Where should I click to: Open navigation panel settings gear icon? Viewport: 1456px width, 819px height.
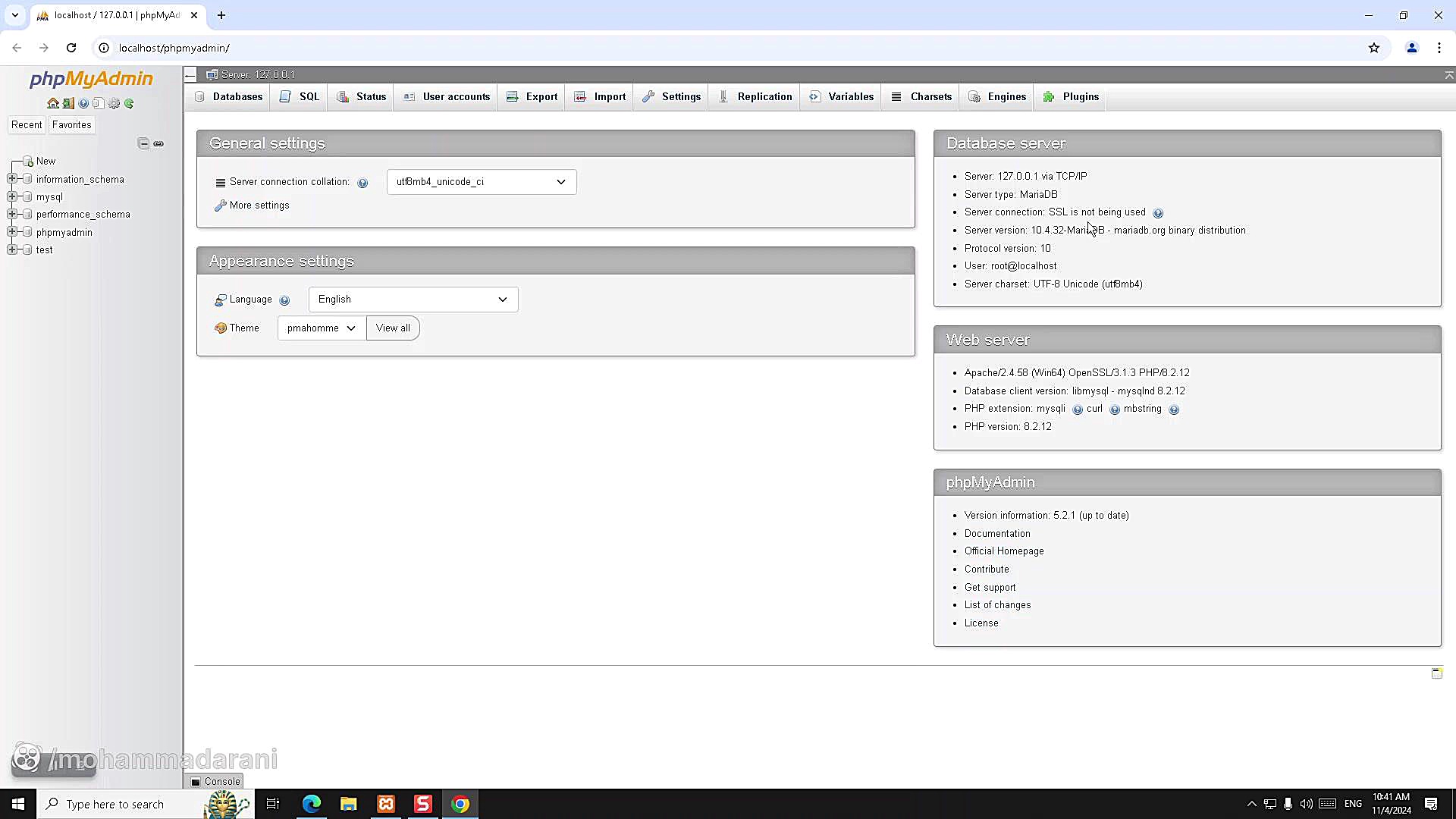114,104
